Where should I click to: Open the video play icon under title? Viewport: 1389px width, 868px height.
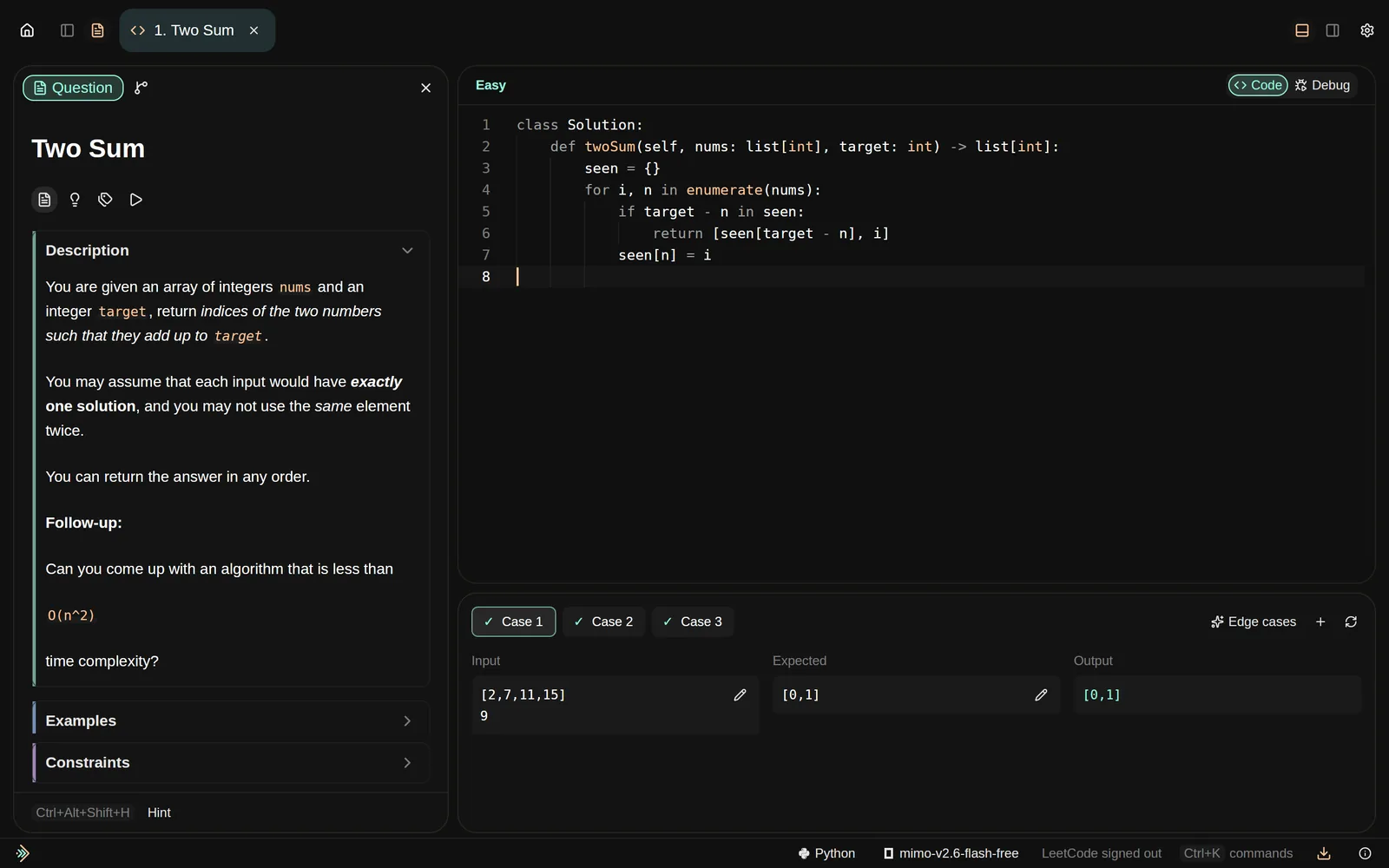click(135, 200)
